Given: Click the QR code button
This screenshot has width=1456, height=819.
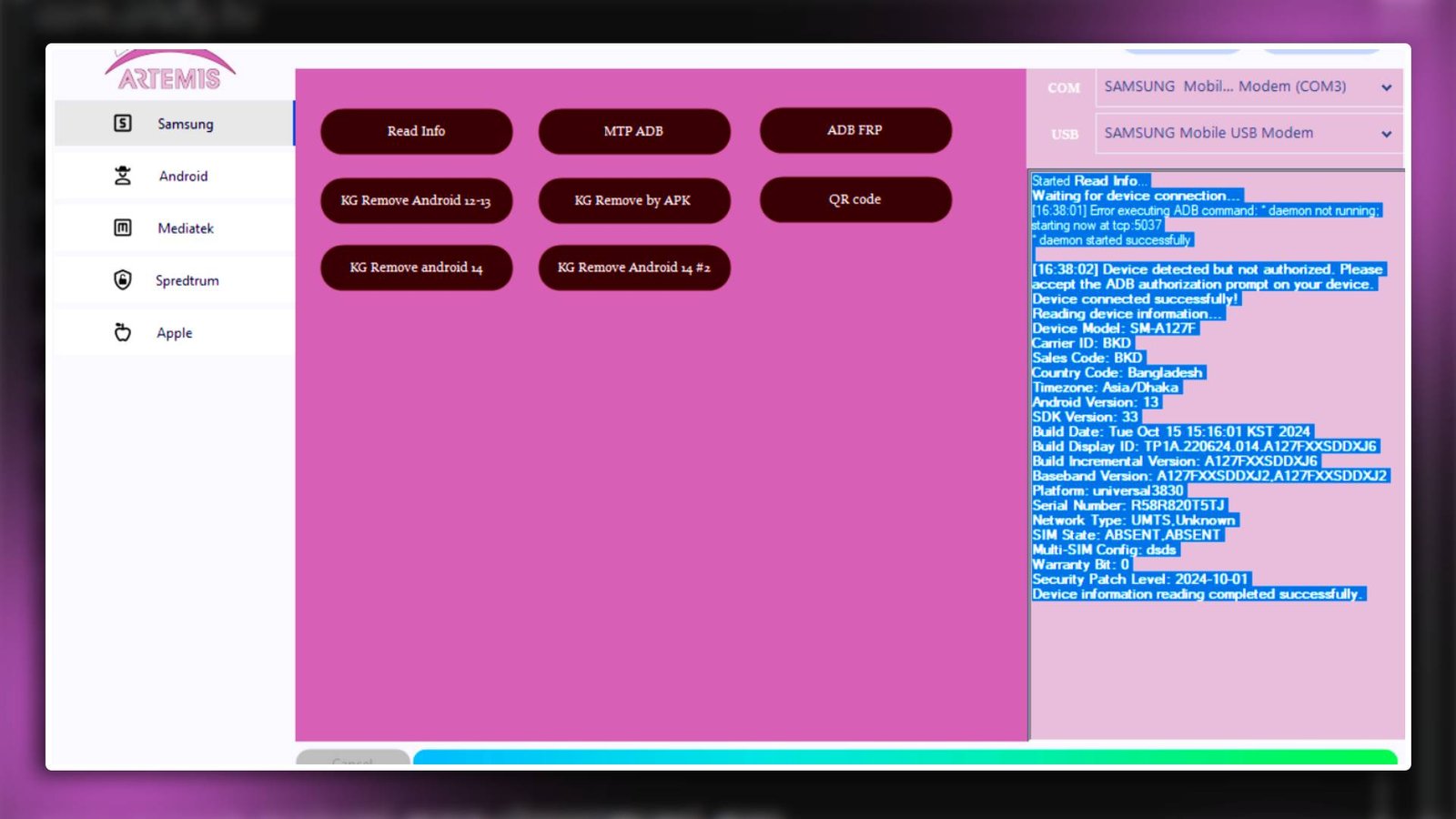Looking at the screenshot, I should pos(854,199).
